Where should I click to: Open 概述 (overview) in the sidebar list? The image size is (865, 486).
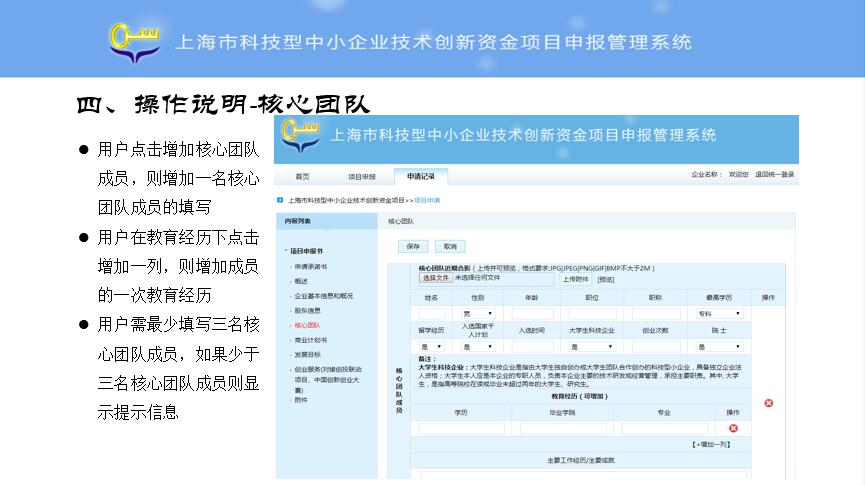pos(301,281)
